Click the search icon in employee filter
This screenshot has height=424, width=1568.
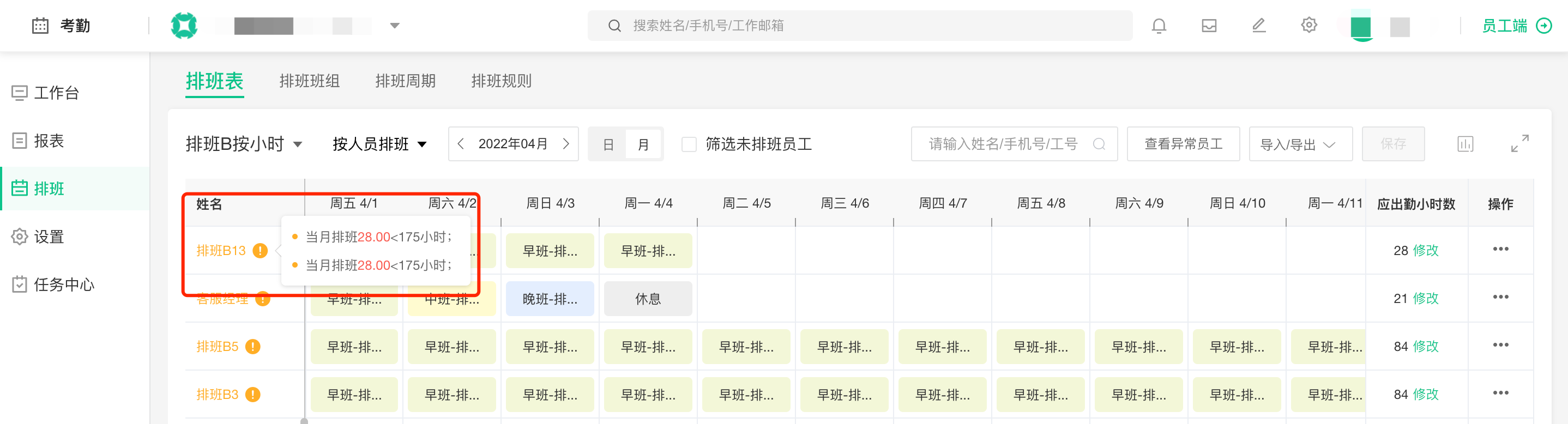point(1099,143)
